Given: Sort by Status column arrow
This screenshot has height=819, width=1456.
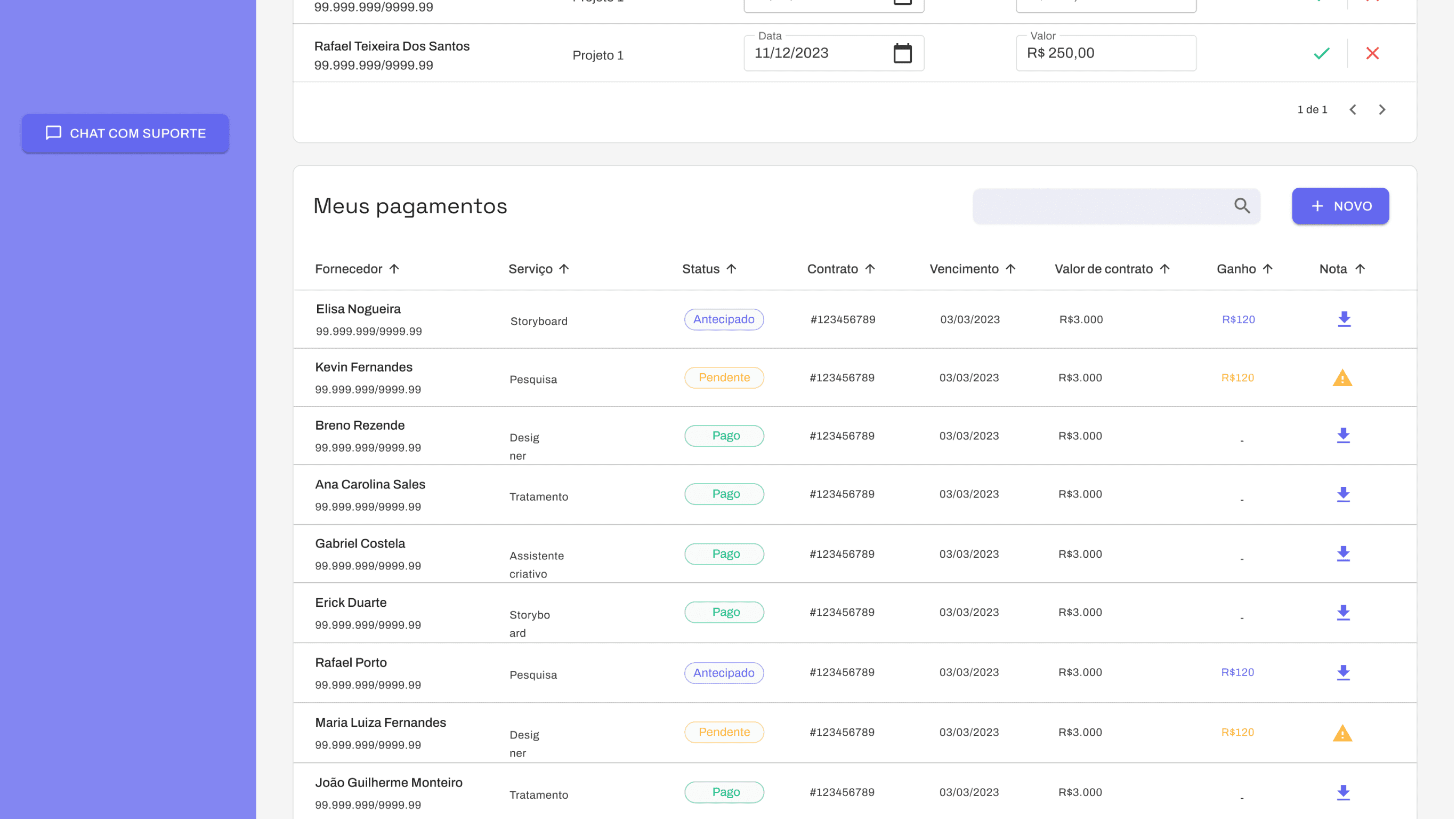Looking at the screenshot, I should 731,269.
